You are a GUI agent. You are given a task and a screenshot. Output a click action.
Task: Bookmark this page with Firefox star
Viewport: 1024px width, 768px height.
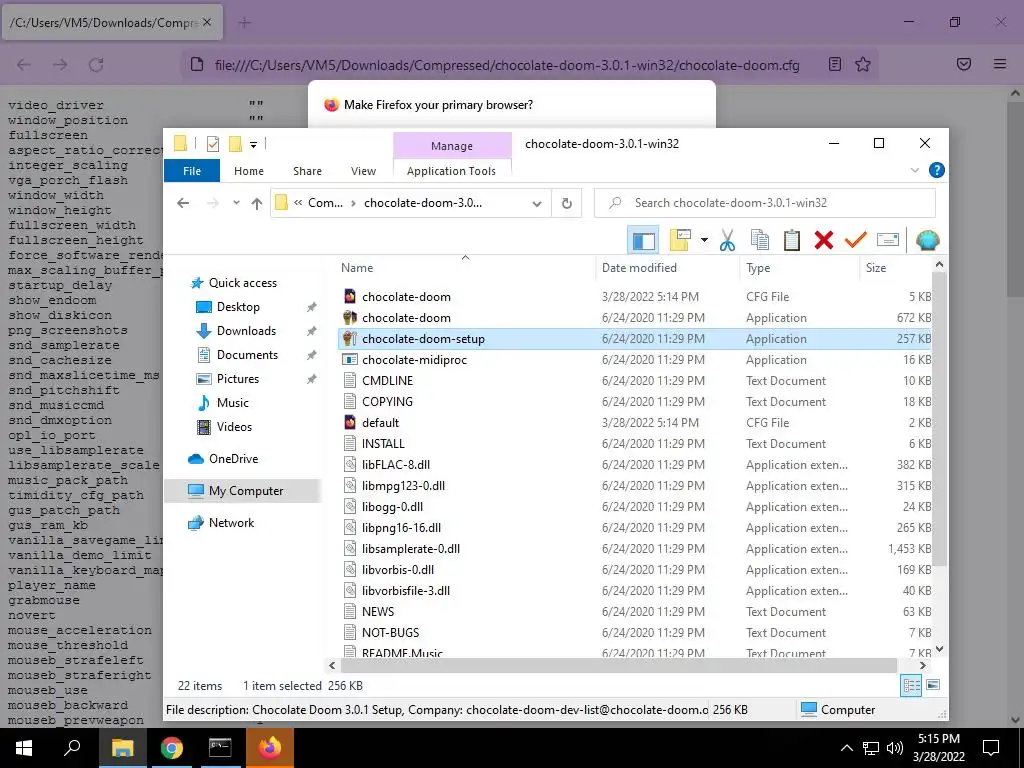(863, 64)
